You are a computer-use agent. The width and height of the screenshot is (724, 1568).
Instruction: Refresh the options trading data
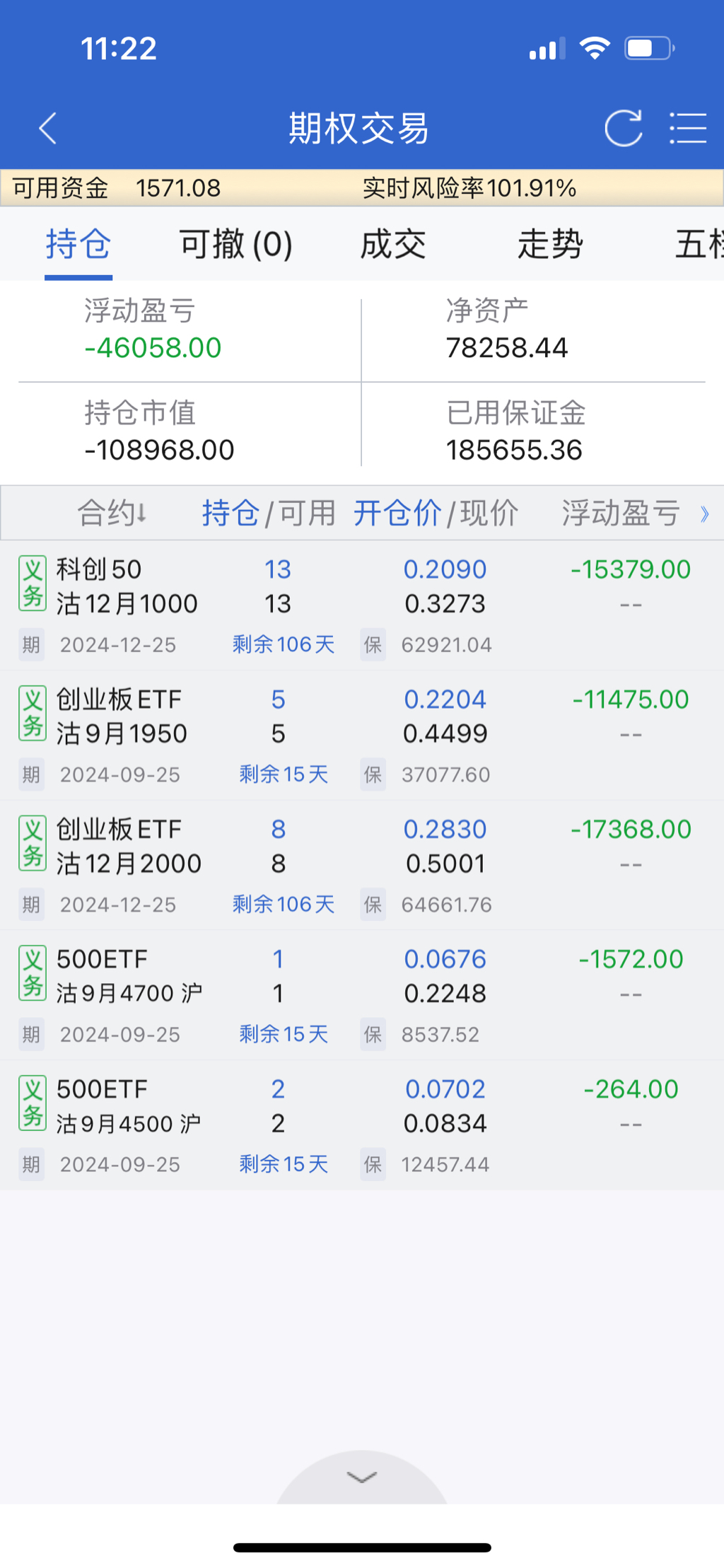pos(623,129)
